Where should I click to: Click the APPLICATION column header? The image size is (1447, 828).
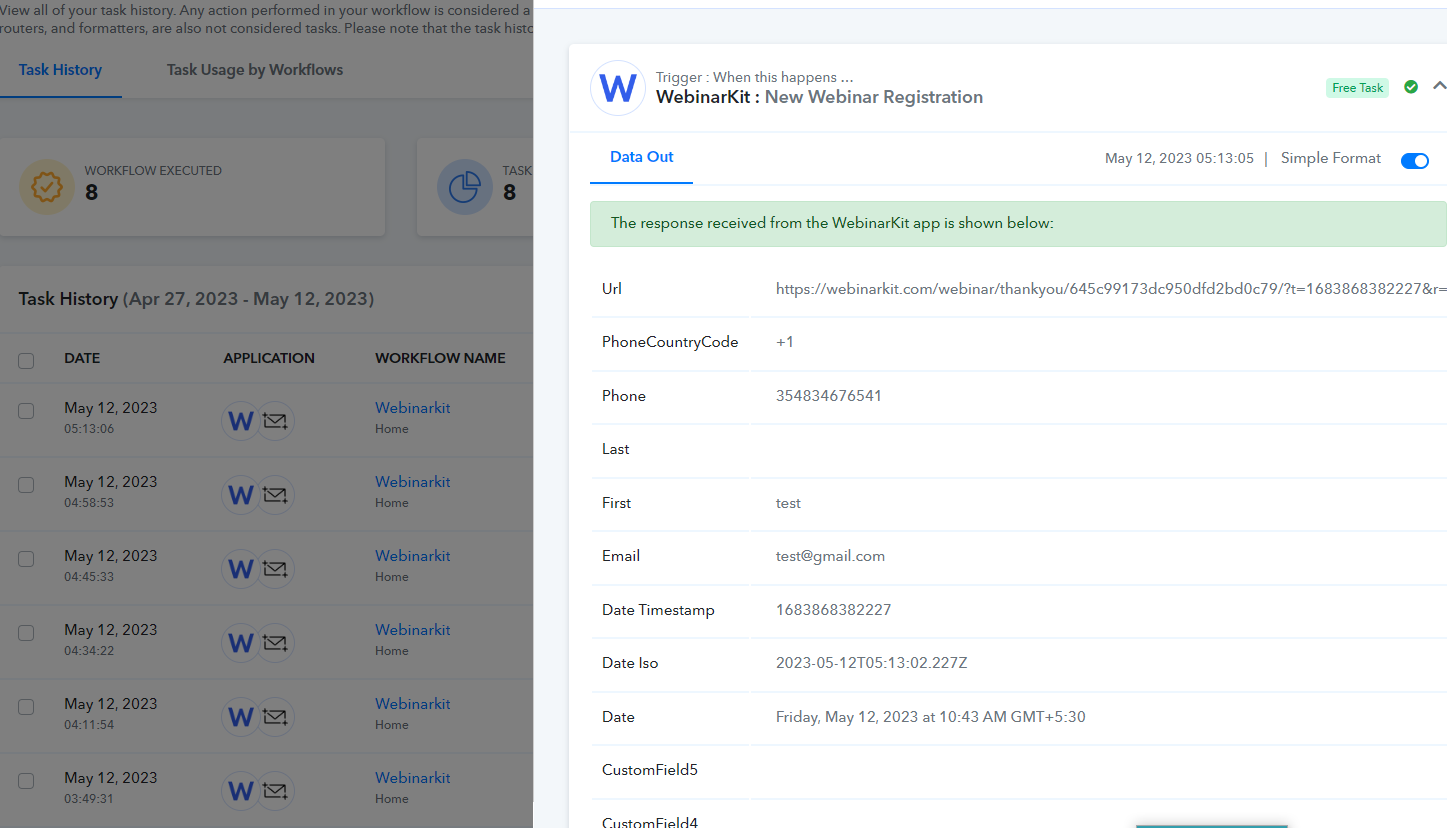click(x=269, y=358)
